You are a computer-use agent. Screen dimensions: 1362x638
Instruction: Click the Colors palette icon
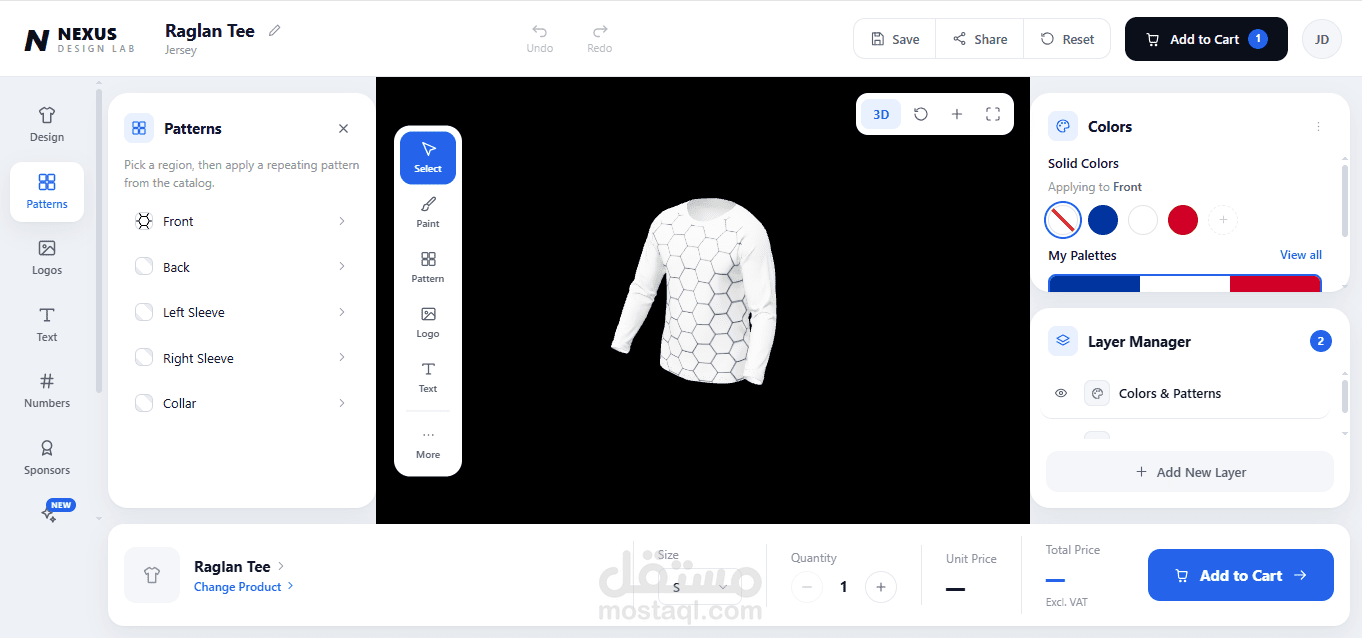[x=1063, y=127]
